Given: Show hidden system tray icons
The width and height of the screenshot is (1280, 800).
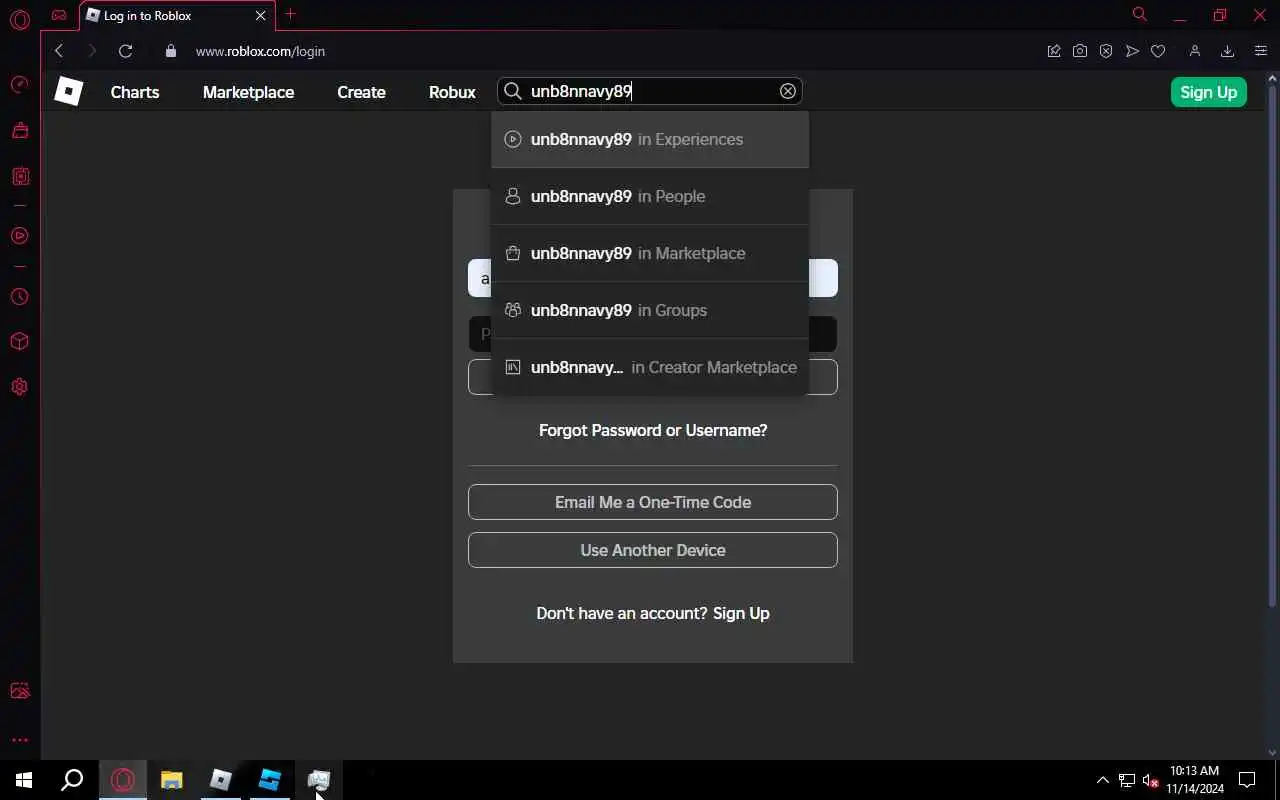Looking at the screenshot, I should tap(1103, 780).
